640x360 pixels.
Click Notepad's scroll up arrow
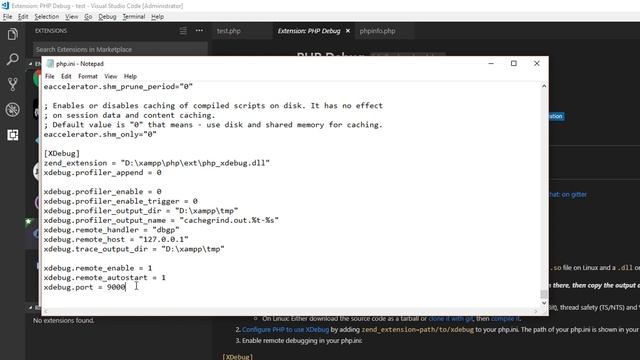[544, 86]
